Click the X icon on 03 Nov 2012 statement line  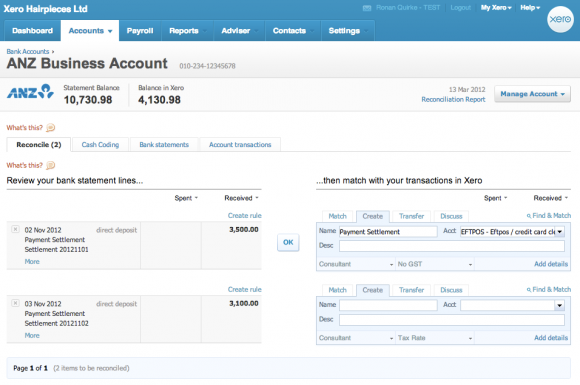tap(15, 303)
